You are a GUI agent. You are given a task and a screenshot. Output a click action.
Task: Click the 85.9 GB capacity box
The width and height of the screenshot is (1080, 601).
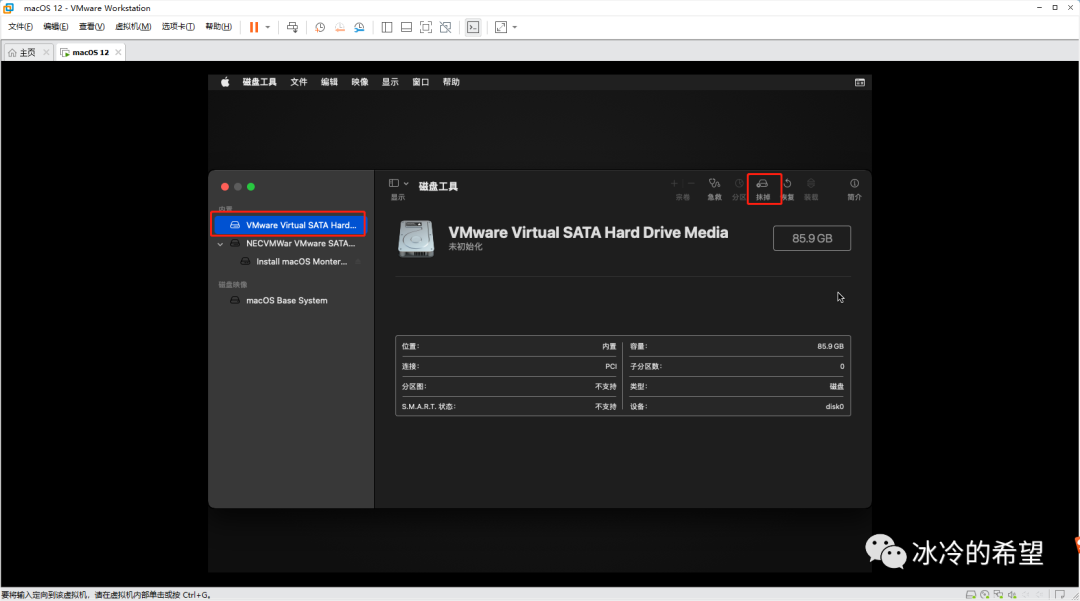811,238
